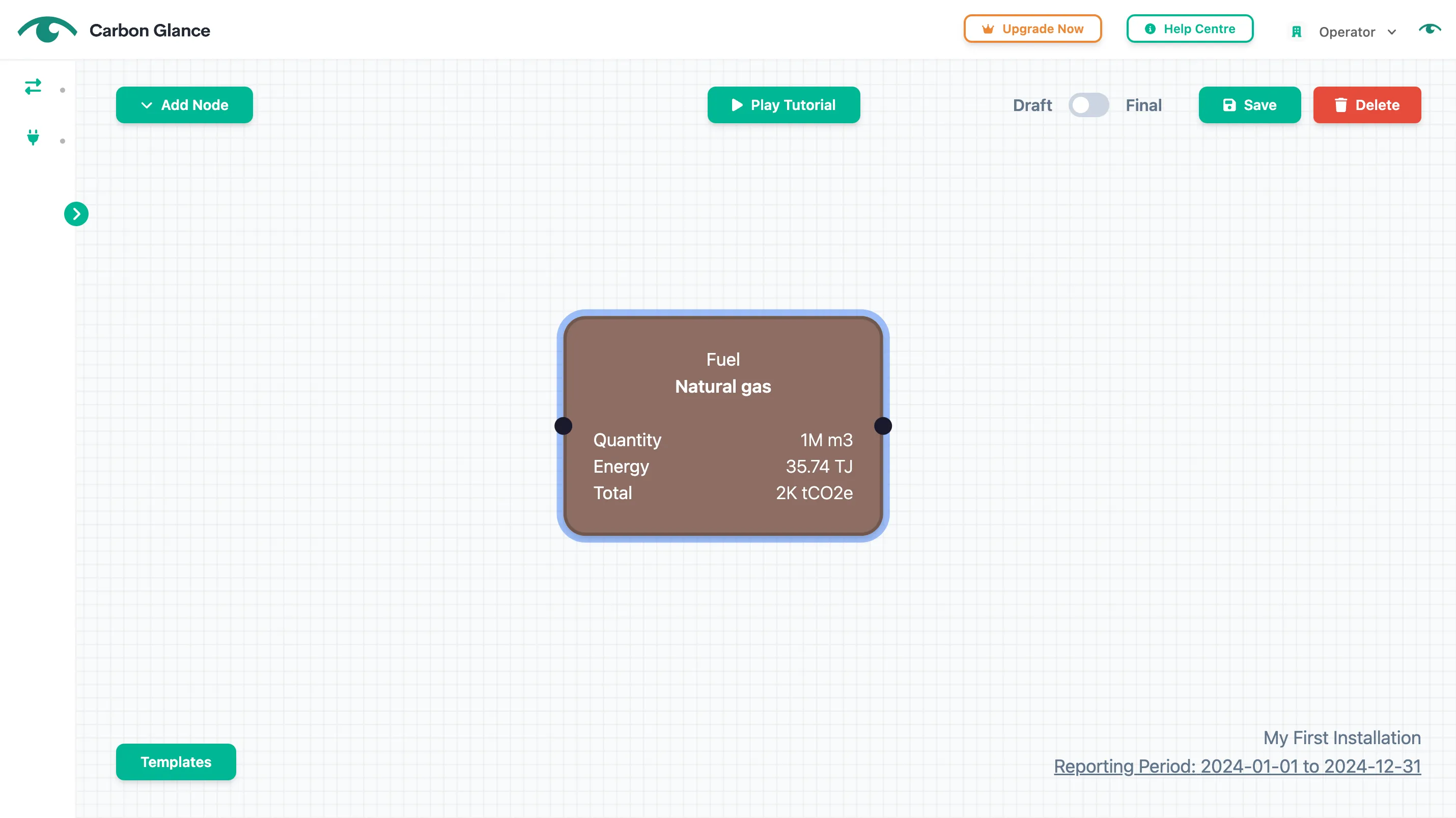Toggle the Draft/Final switch

click(1088, 105)
